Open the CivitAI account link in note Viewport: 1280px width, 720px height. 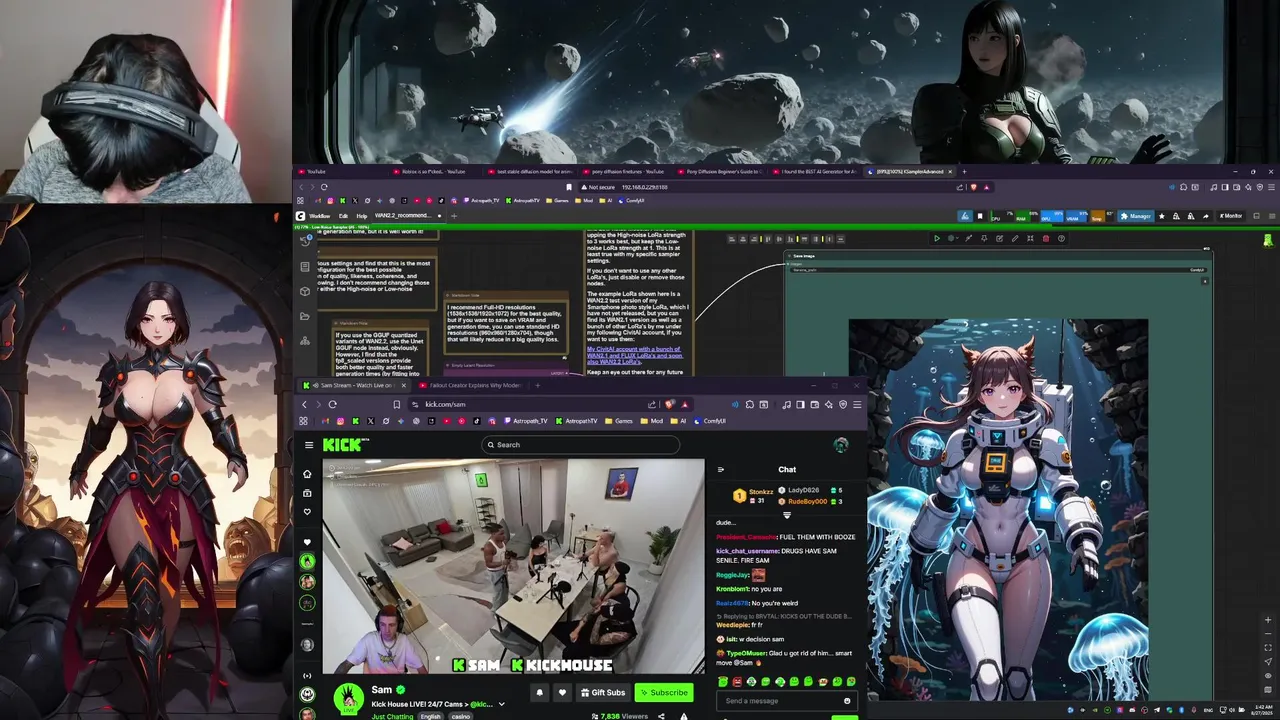coord(634,354)
